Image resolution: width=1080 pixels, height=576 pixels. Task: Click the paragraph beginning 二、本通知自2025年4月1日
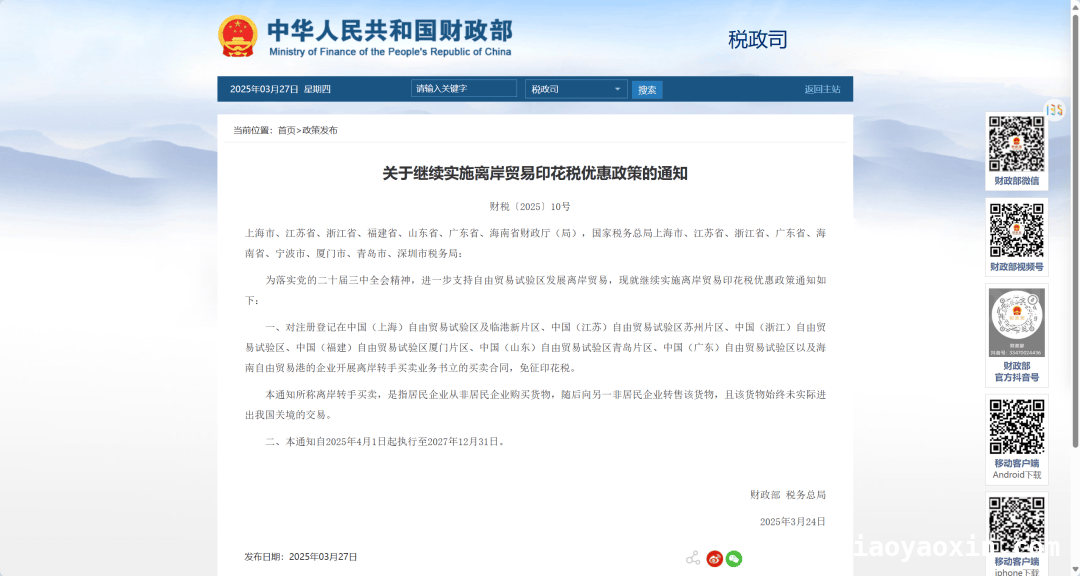[x=386, y=442]
